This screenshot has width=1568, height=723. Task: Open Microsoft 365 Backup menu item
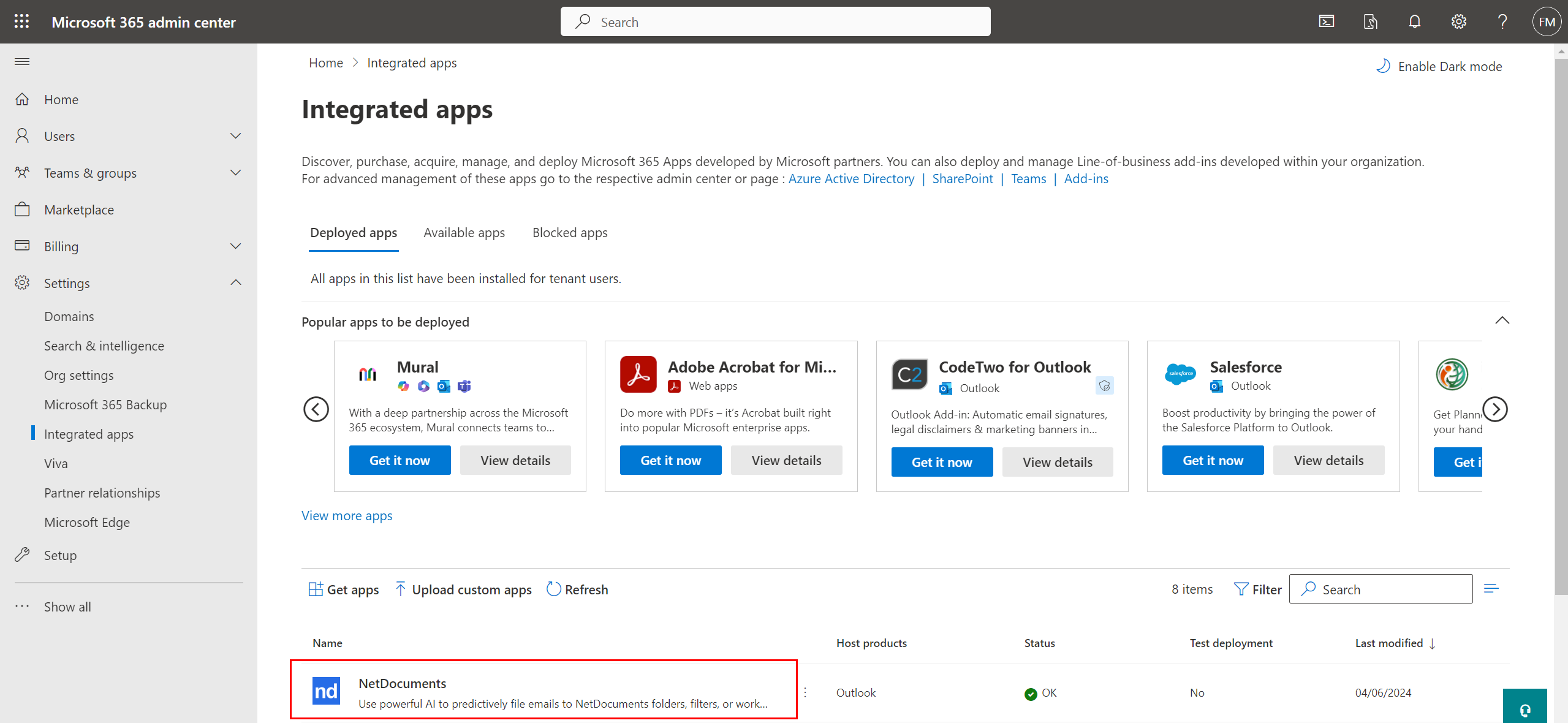point(105,404)
